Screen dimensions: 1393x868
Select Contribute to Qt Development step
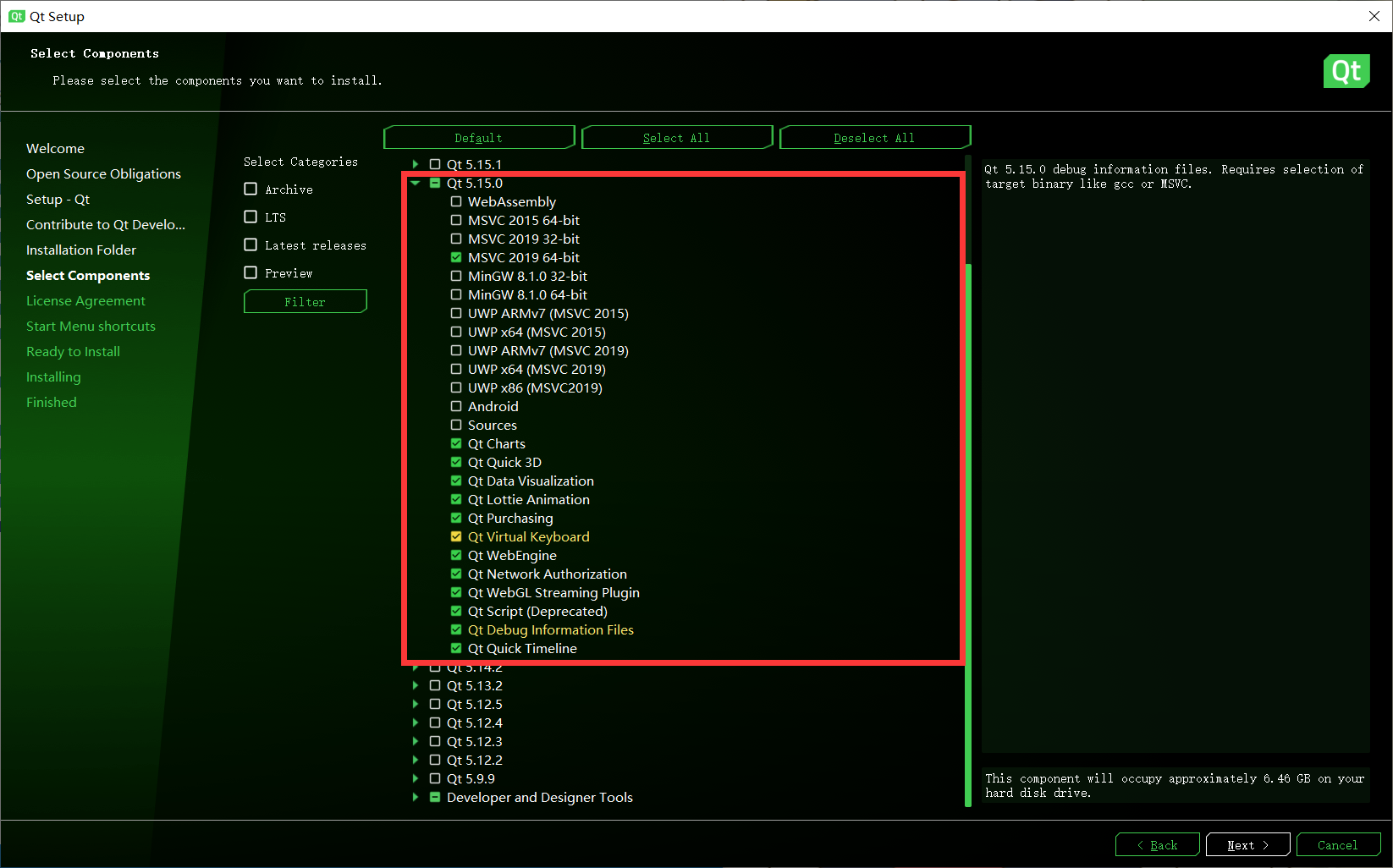click(x=106, y=224)
